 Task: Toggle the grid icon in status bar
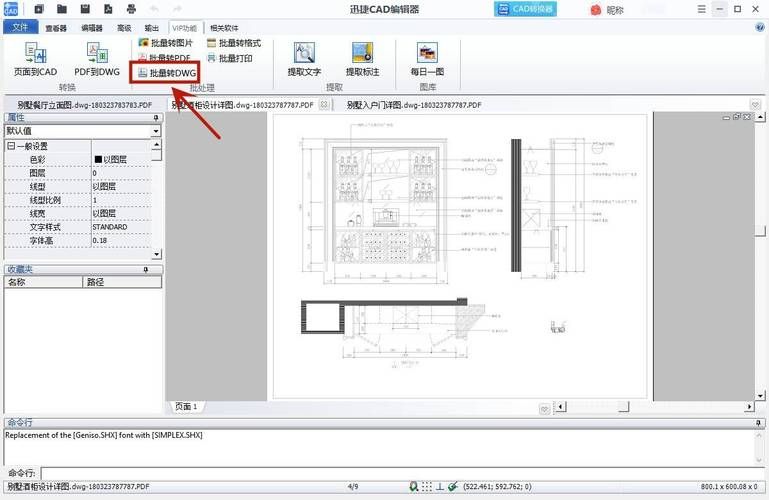427,487
